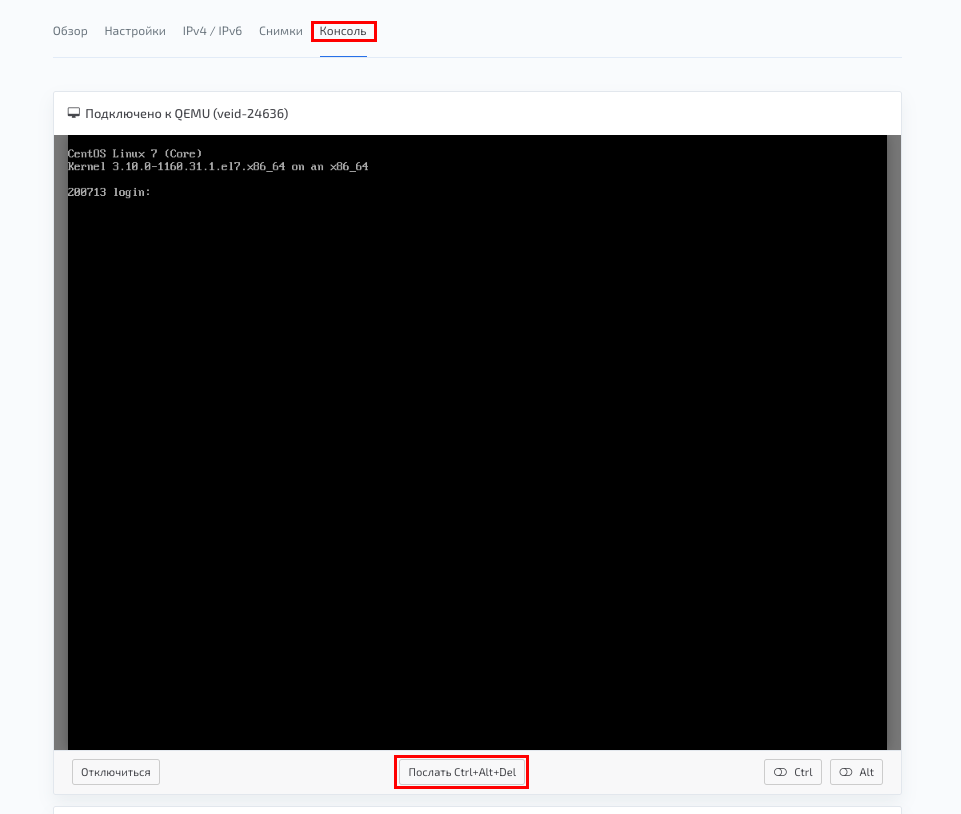Click the CentOS Linux 7 (Core) line
Screen dimensions: 961x814
pyautogui.click(x=135, y=153)
